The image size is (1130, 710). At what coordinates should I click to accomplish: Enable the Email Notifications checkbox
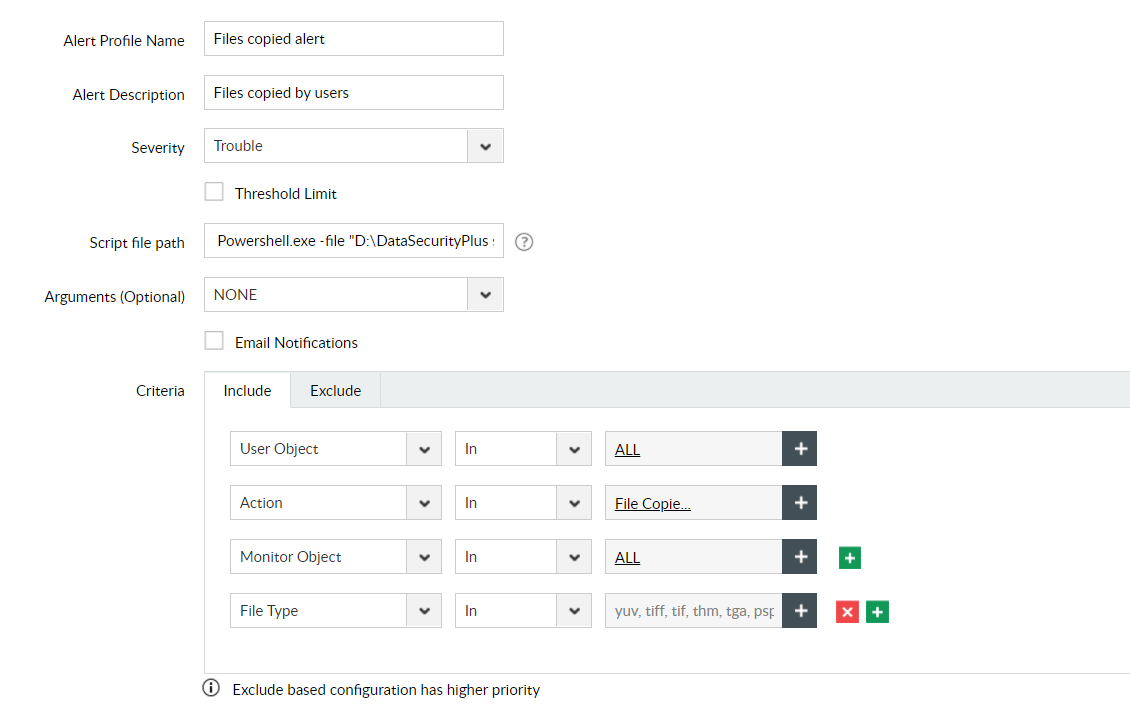(x=214, y=340)
